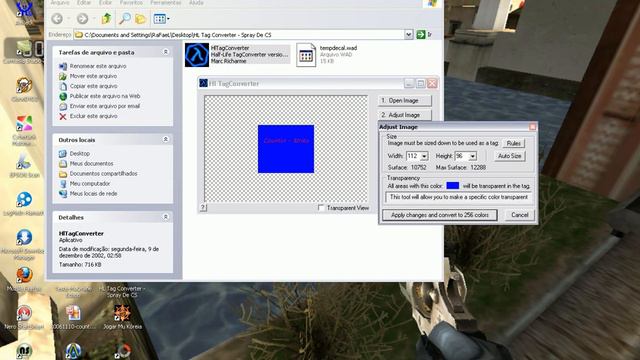Open the Arquivo menu
This screenshot has width=640, height=360.
[60, 2]
